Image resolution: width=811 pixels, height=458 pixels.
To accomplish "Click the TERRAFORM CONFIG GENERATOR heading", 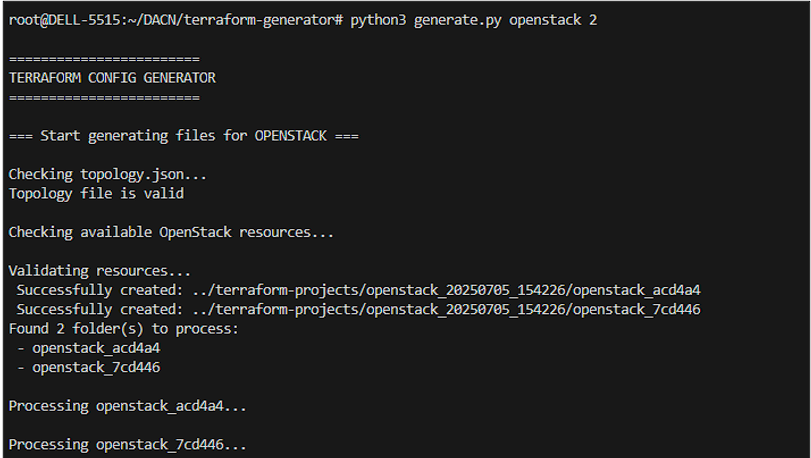I will 112,78.
